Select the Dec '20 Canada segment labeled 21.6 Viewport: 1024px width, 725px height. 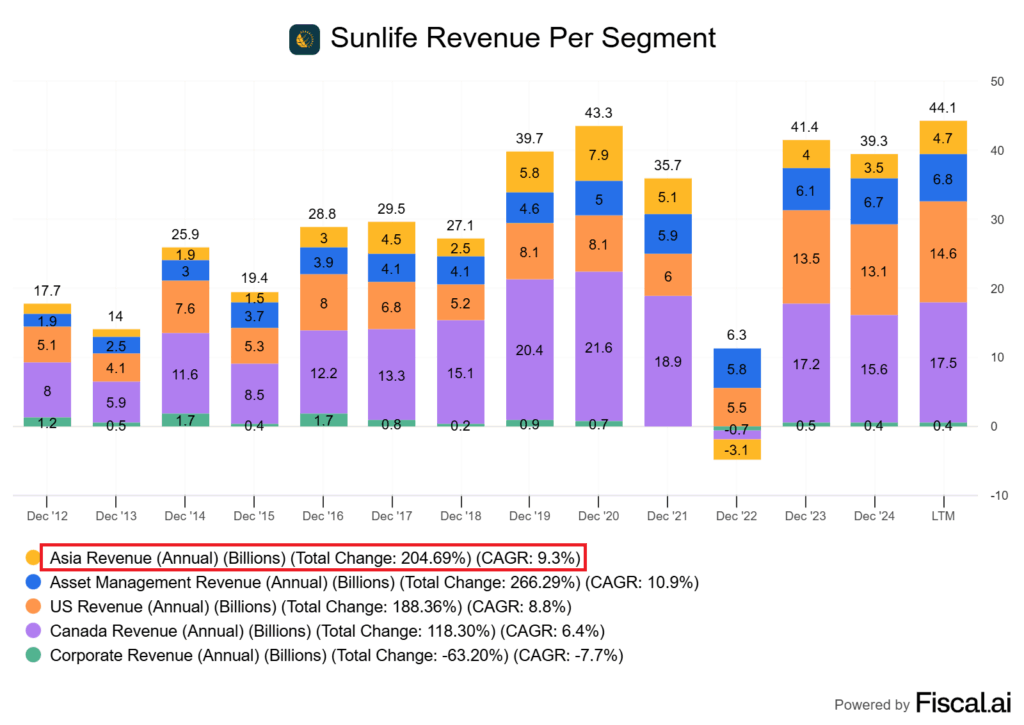(x=598, y=345)
